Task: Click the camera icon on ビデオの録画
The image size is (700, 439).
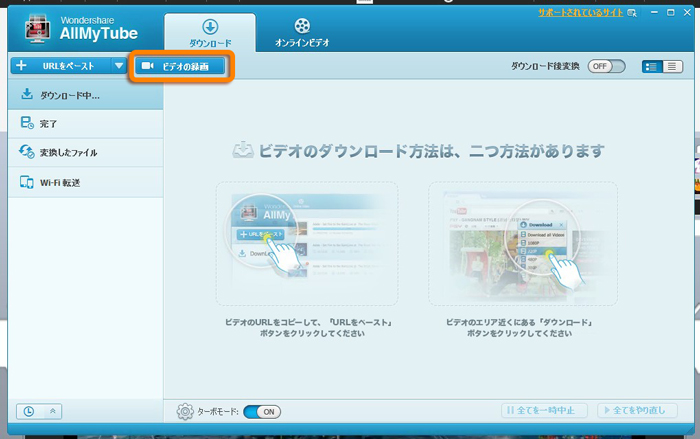Action: 147,66
